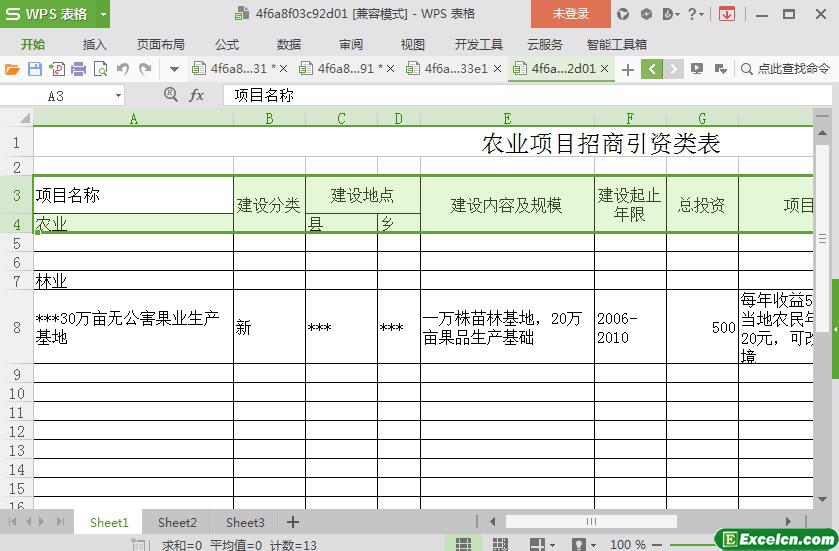The image size is (839, 551).
Task: Click the 点此查找命令 search box
Action: (x=785, y=69)
